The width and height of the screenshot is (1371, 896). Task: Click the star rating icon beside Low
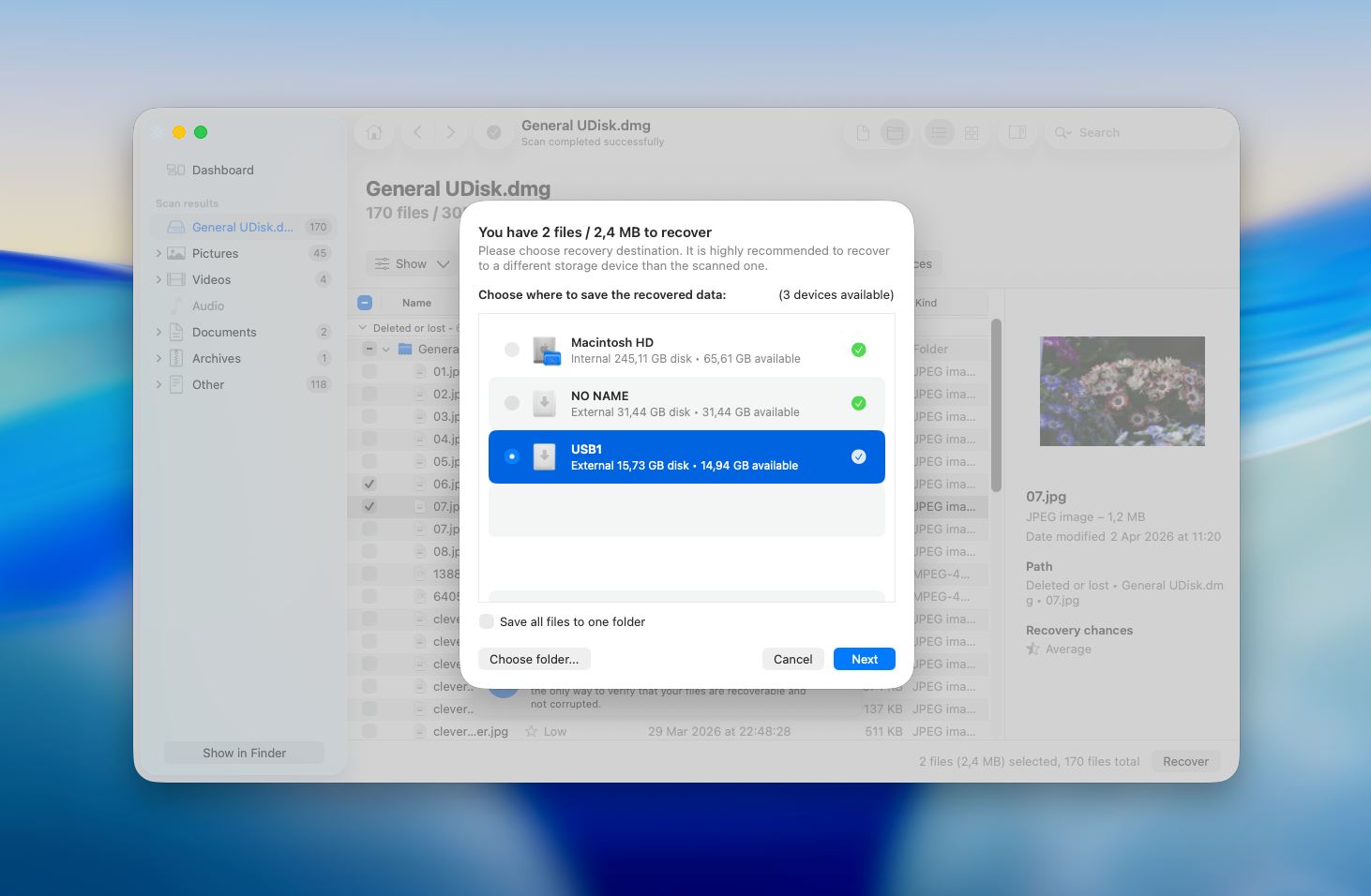(532, 731)
